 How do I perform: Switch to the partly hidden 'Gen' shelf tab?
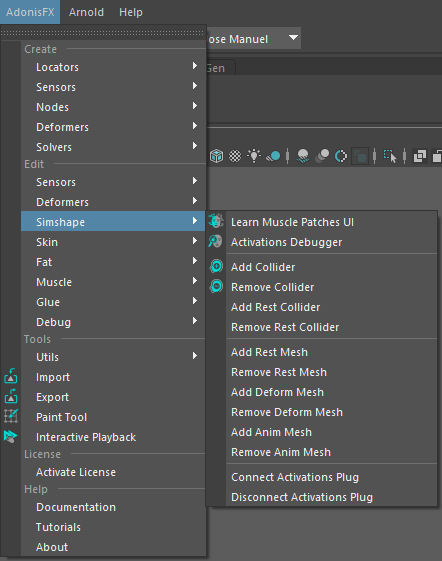click(220, 68)
